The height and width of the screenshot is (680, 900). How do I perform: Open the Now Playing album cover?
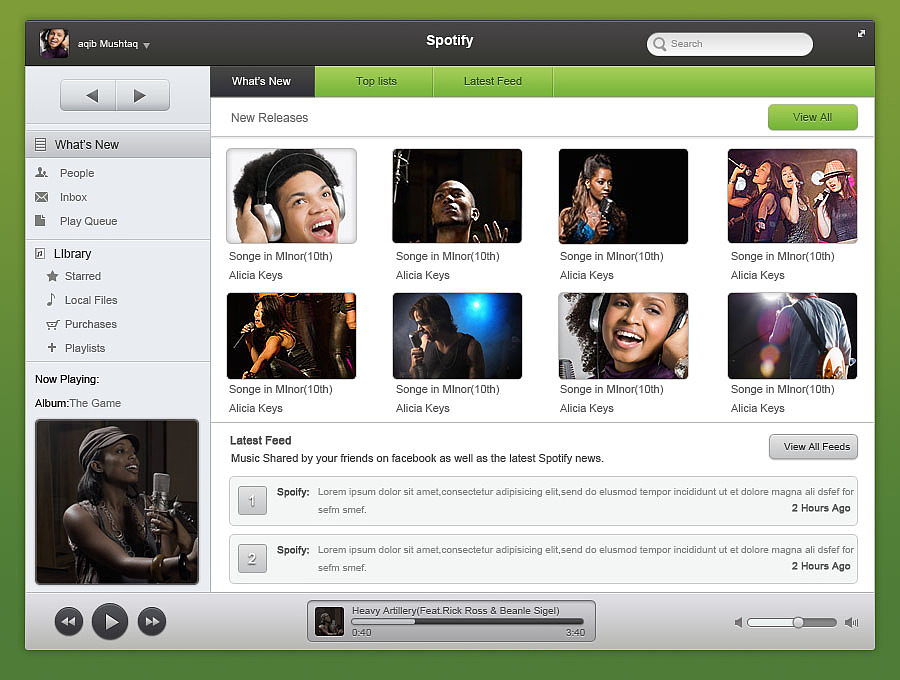(117, 502)
